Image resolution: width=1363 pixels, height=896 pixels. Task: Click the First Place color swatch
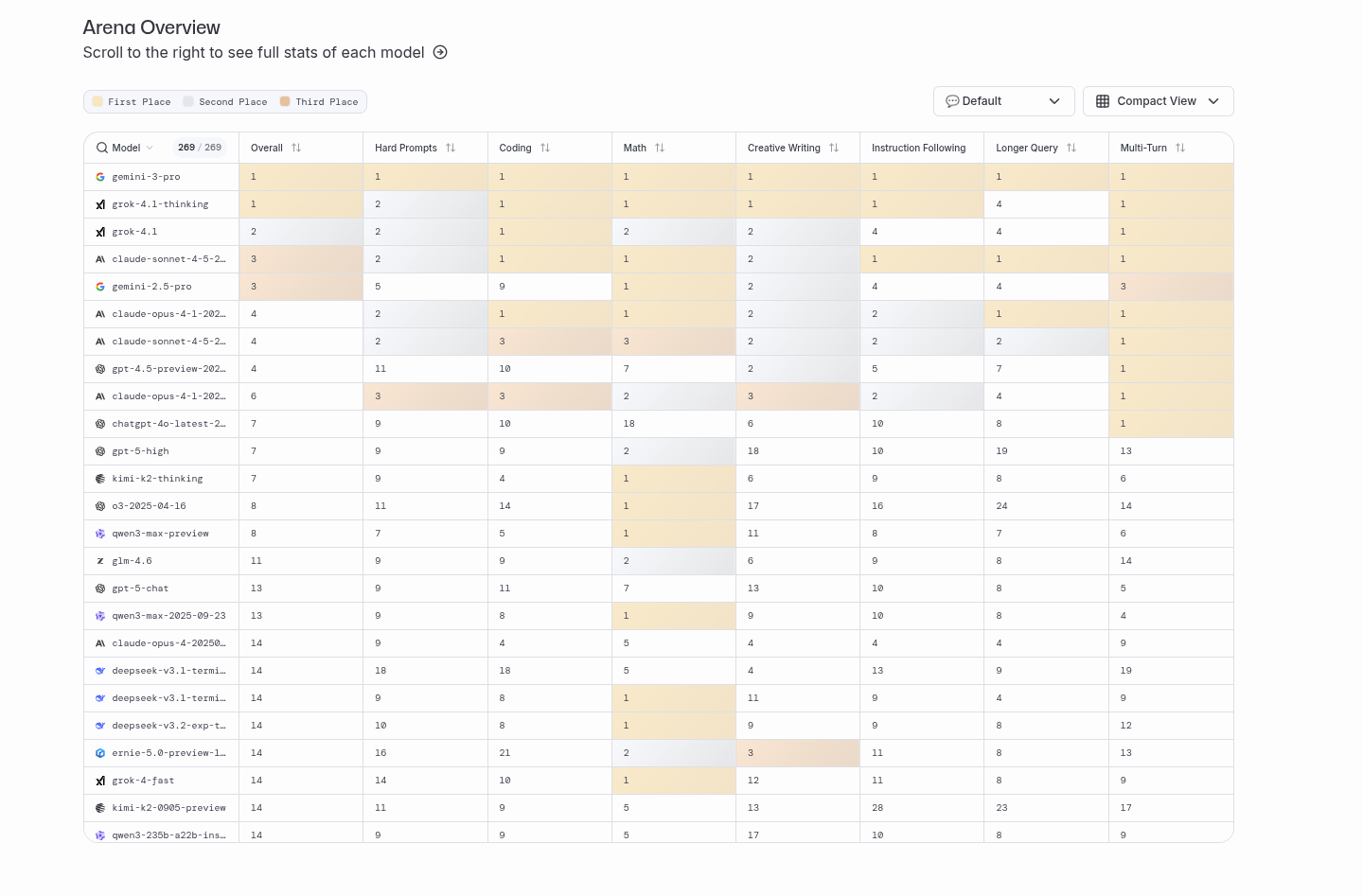[97, 101]
